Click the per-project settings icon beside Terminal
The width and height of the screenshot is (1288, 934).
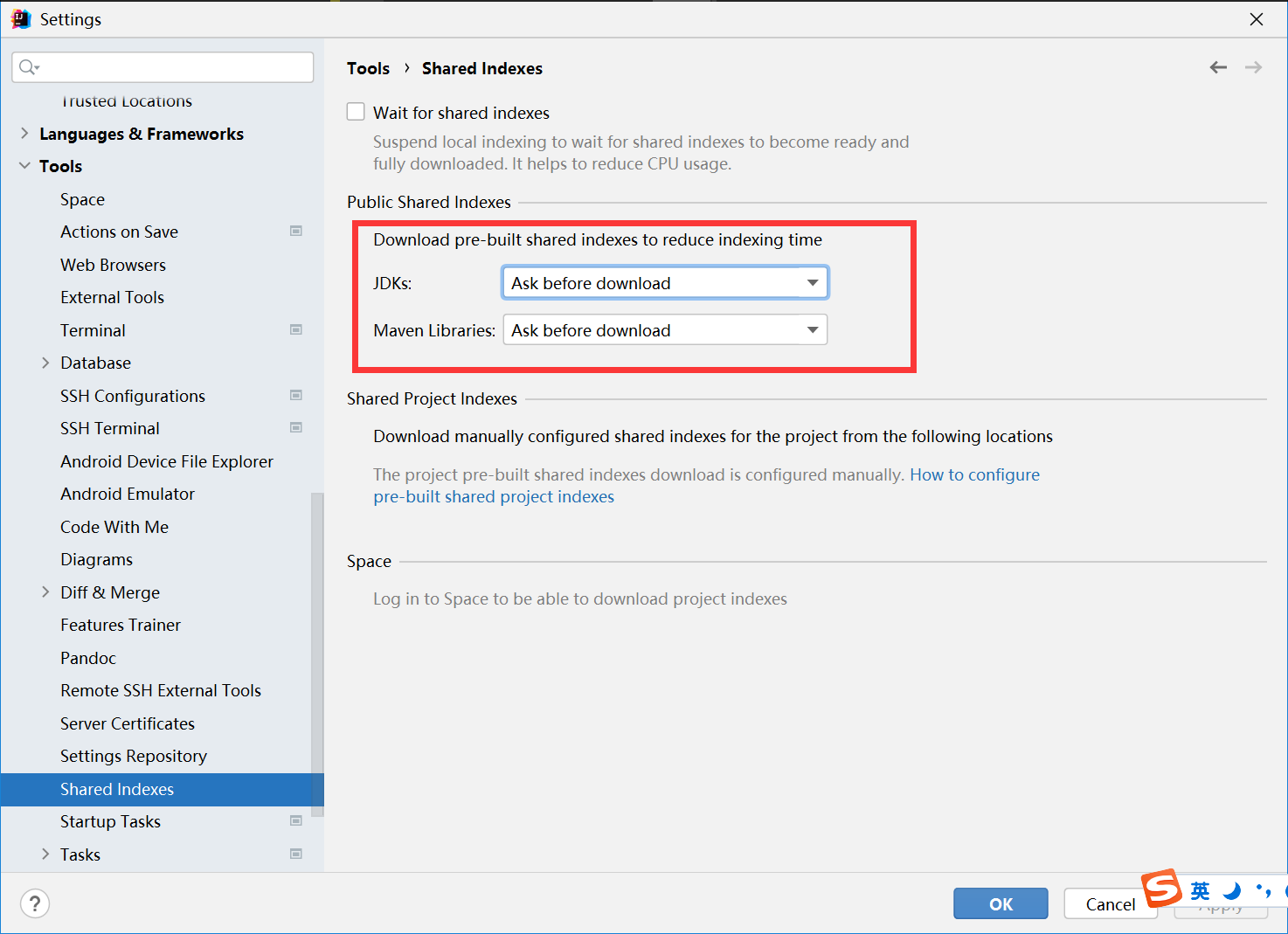coord(296,329)
